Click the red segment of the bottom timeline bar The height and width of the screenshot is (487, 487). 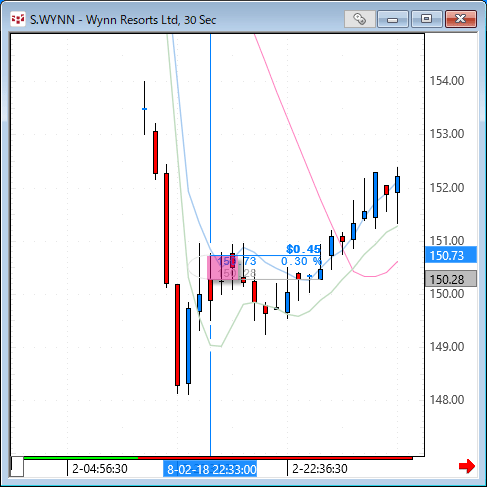(x=275, y=458)
